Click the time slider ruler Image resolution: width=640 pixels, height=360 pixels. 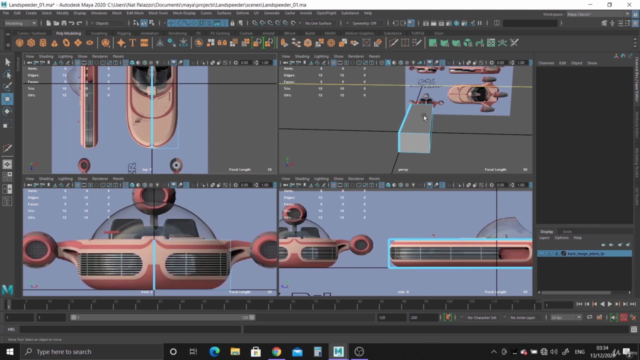(x=273, y=304)
